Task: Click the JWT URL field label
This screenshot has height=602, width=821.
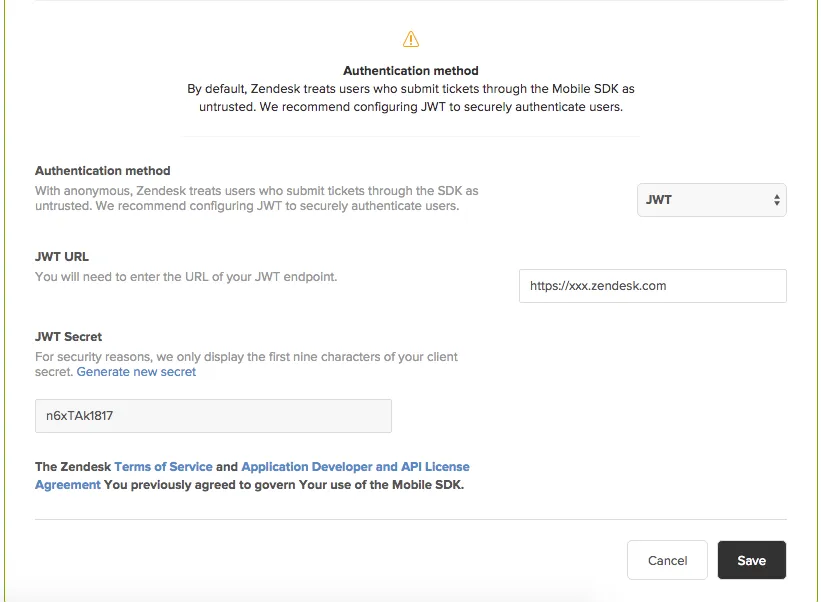Action: 62,257
